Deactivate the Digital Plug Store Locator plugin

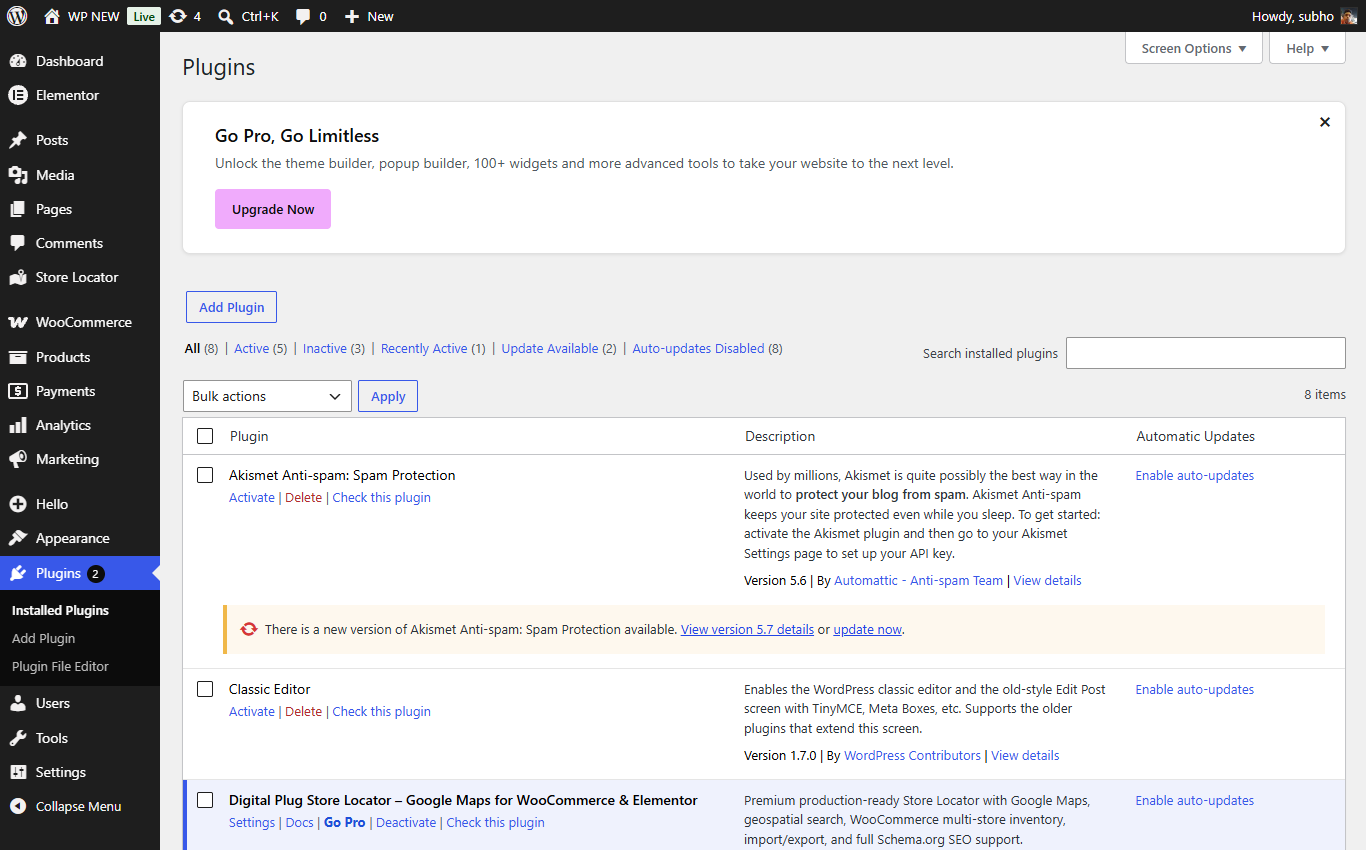pyautogui.click(x=406, y=822)
